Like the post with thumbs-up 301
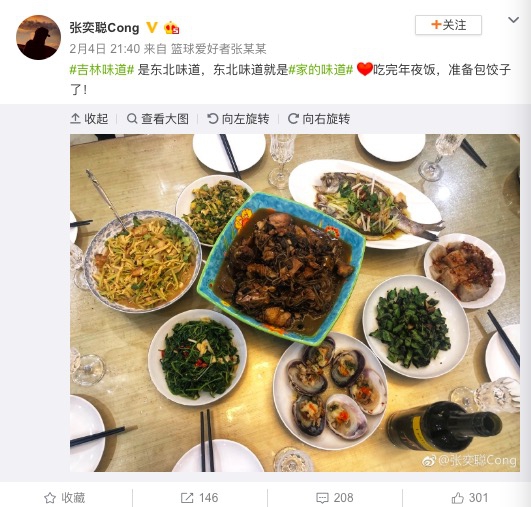Viewport: 531px width, 507px height. [x=470, y=498]
